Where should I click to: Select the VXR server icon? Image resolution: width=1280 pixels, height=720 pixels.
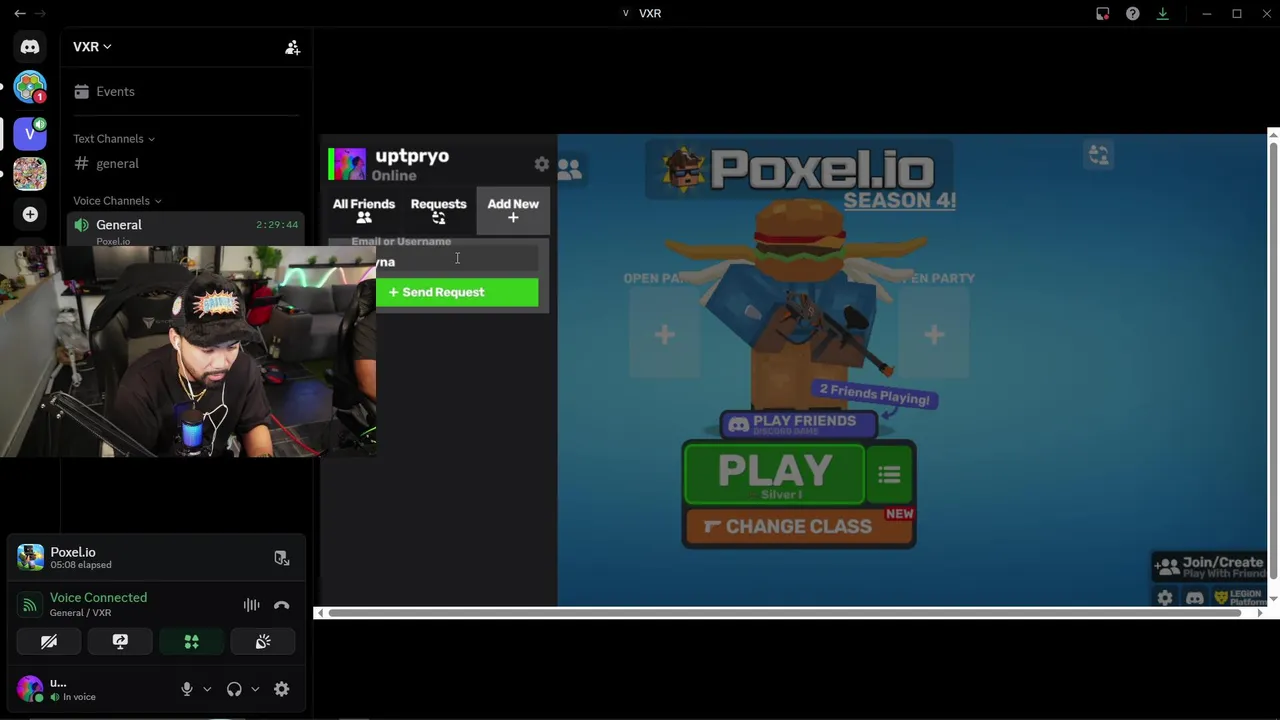coord(30,132)
